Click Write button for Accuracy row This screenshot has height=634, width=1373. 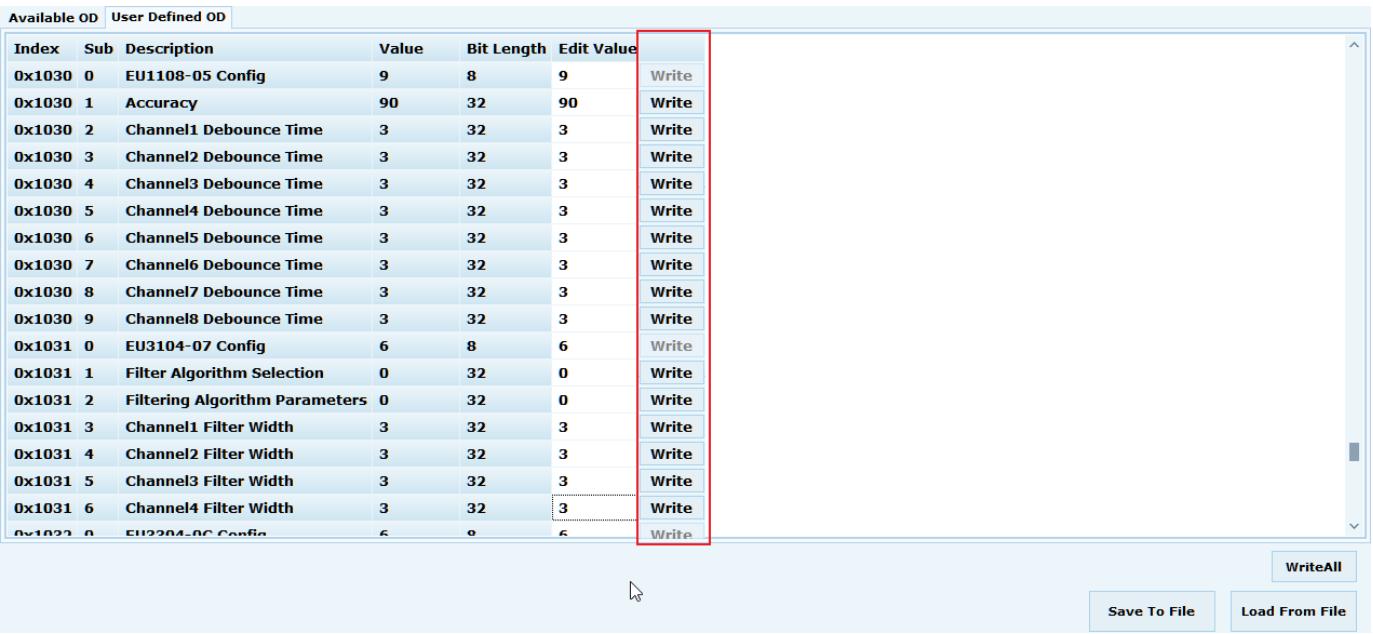coord(671,103)
